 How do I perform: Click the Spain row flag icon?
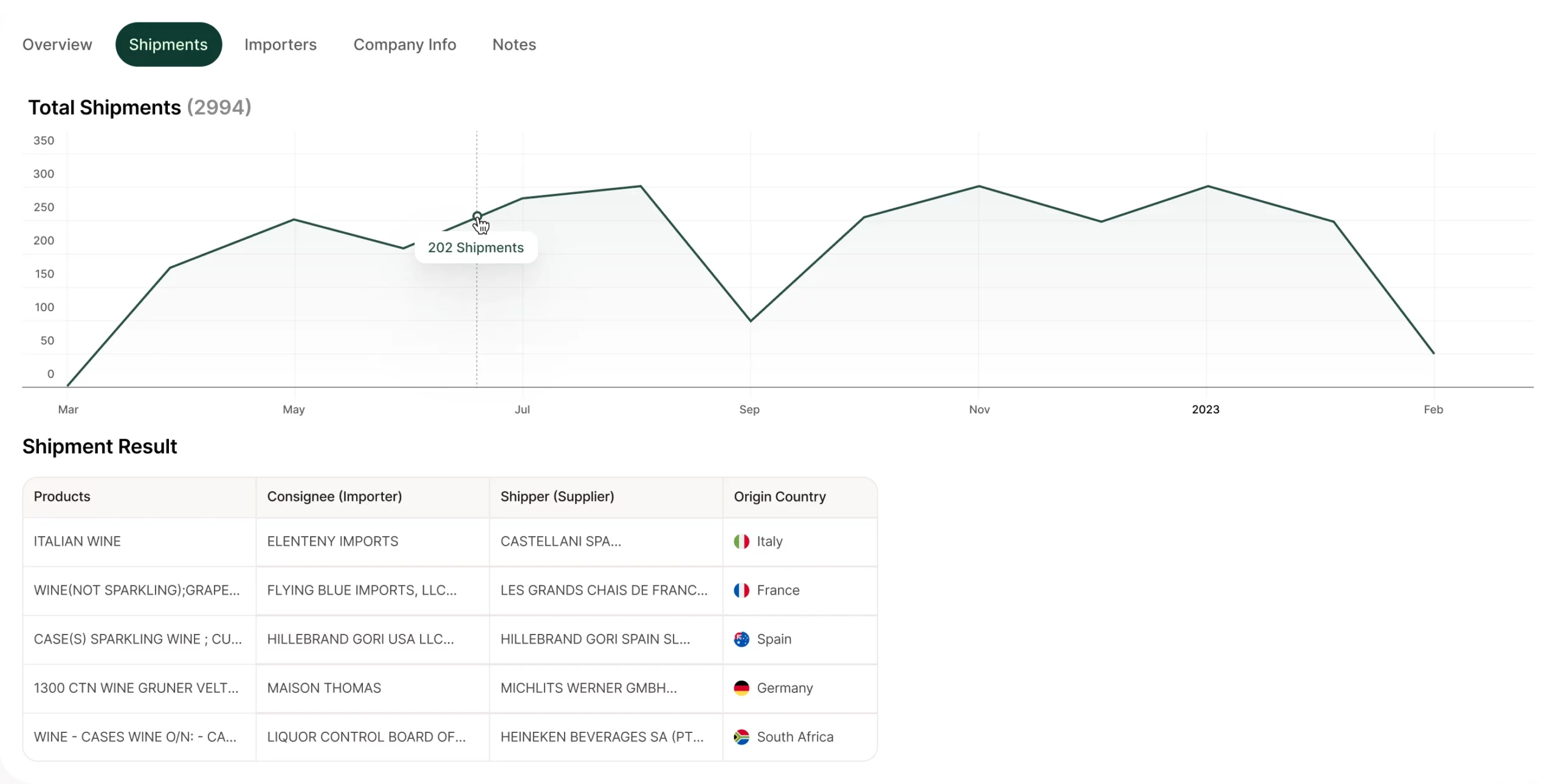pos(741,639)
